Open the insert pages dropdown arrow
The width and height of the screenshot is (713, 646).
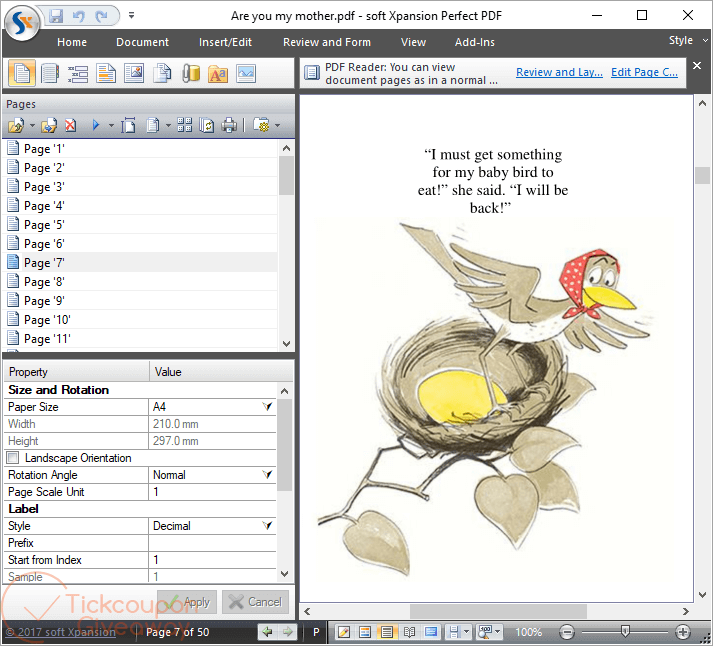point(32,125)
